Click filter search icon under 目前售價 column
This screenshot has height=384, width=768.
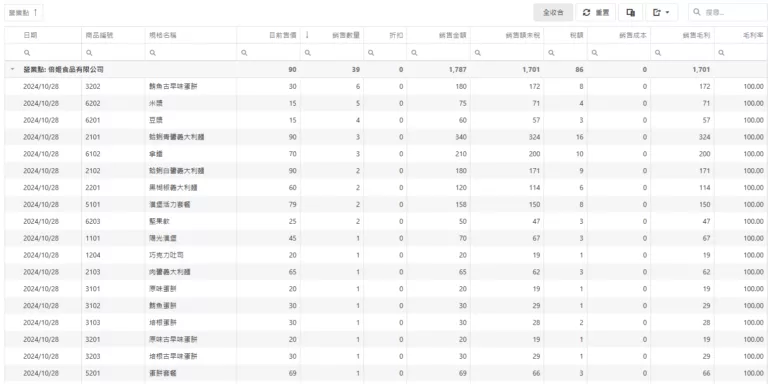[244, 52]
